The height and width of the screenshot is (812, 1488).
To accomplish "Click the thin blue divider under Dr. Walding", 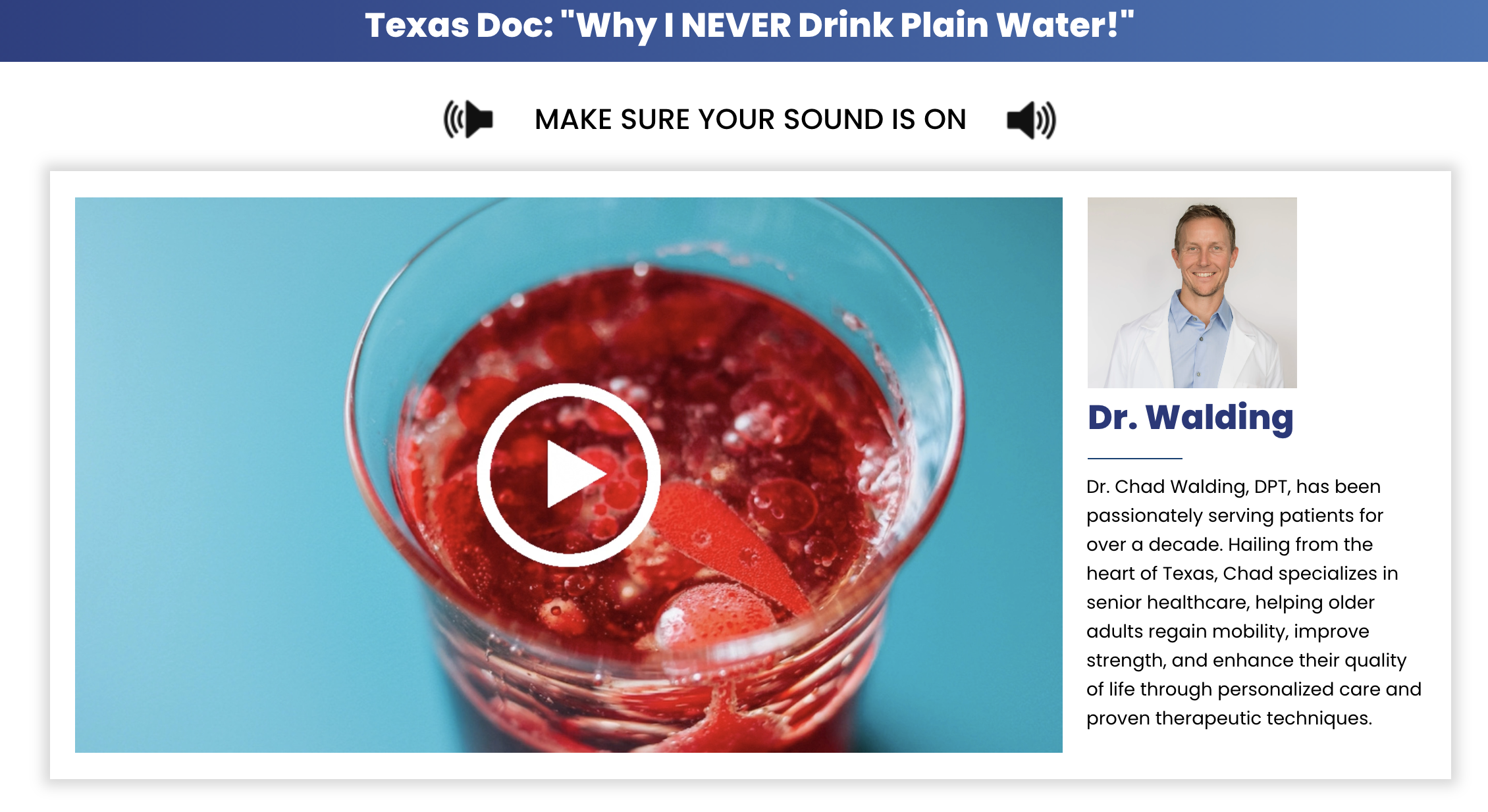I will [x=1134, y=458].
